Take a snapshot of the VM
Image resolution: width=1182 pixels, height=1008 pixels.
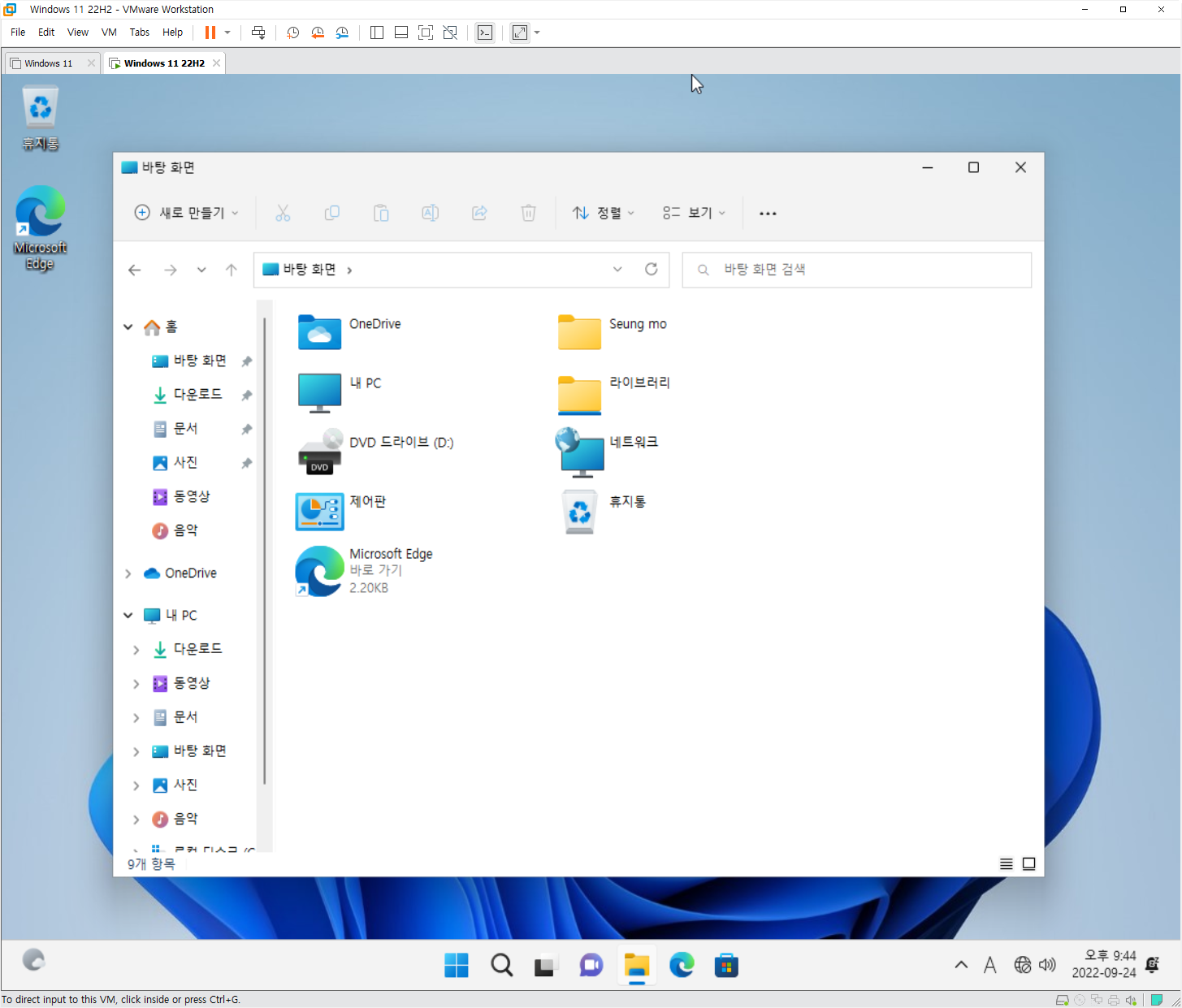click(x=293, y=32)
